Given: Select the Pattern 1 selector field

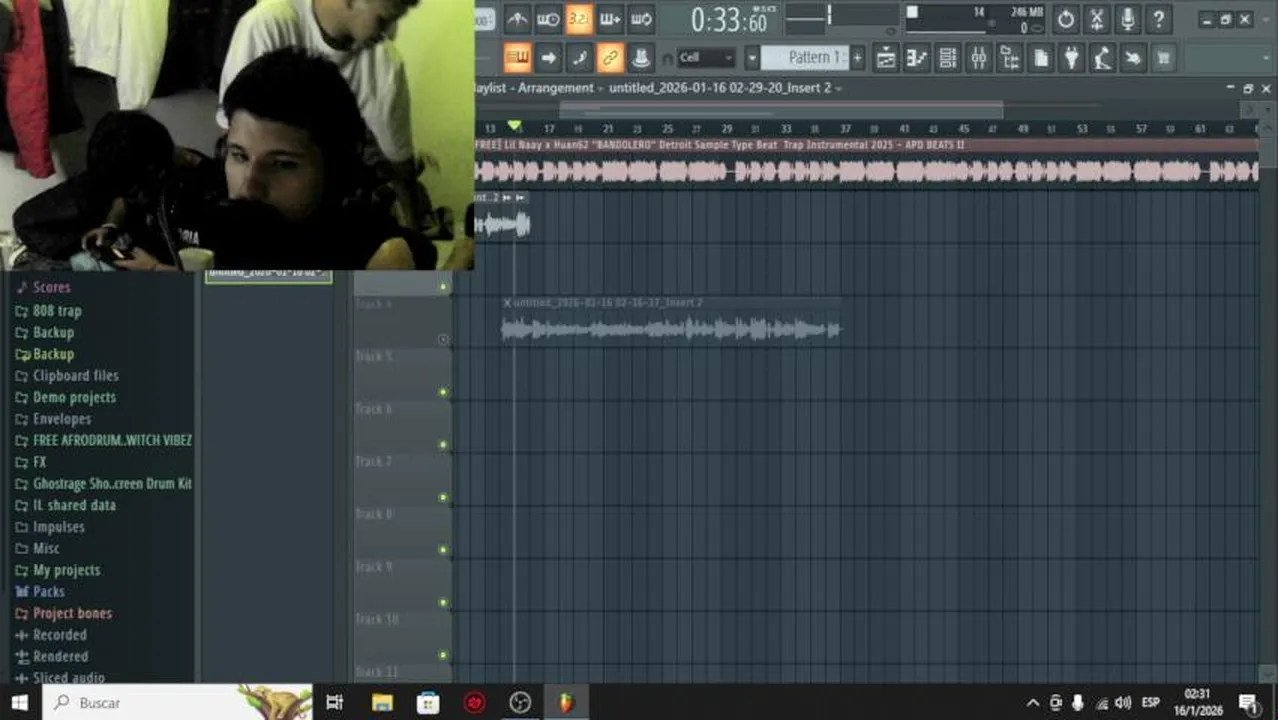Looking at the screenshot, I should pos(804,58).
